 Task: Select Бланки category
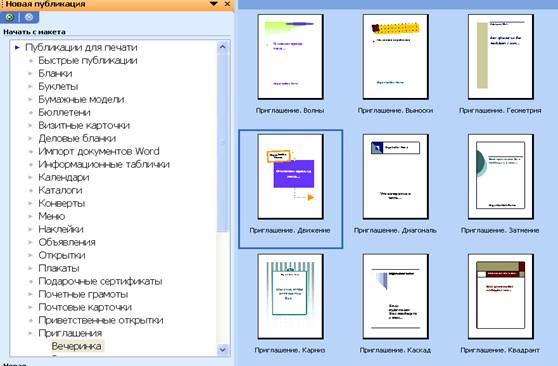click(55, 73)
